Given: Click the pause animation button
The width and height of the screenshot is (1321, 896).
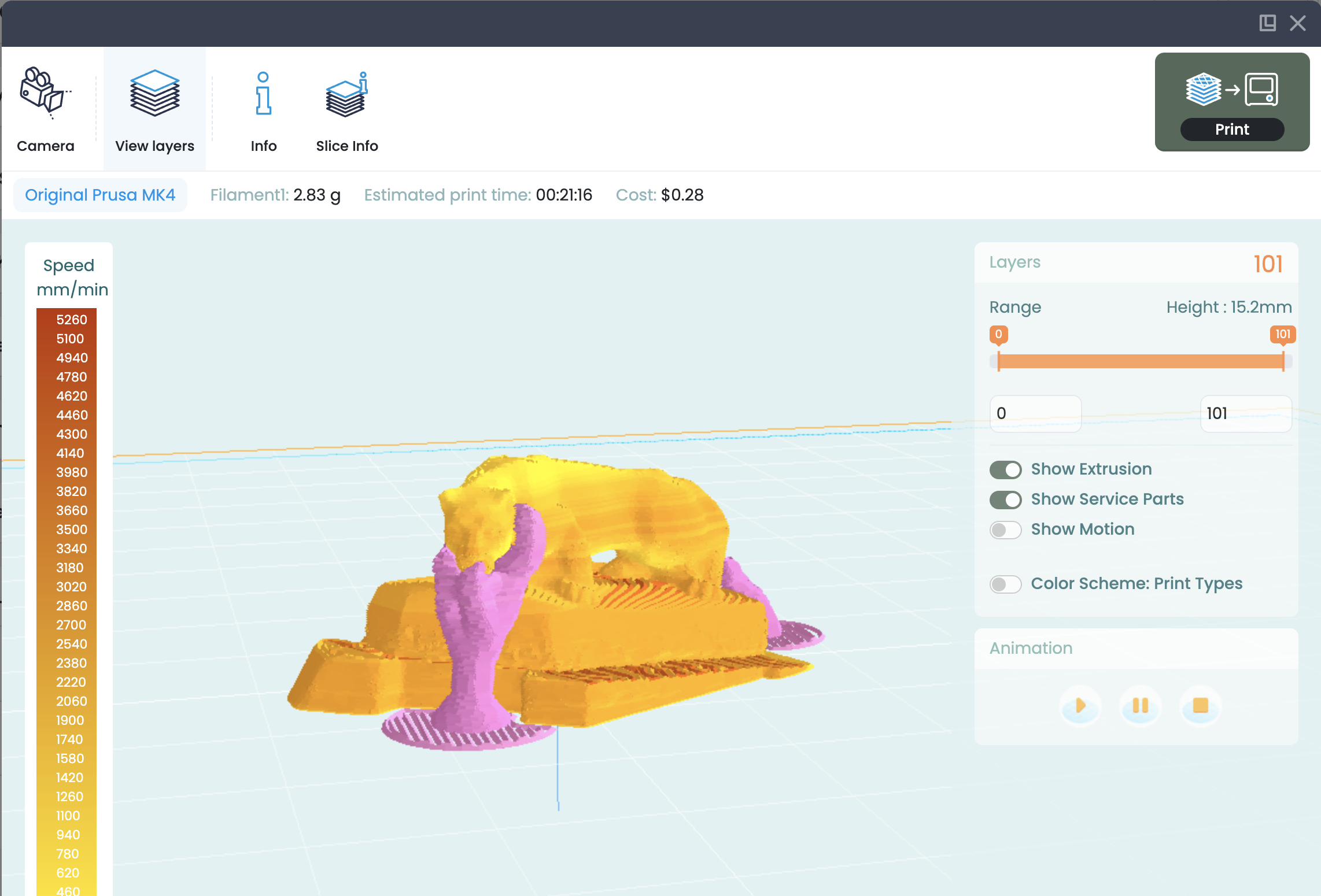Looking at the screenshot, I should click(x=1140, y=705).
